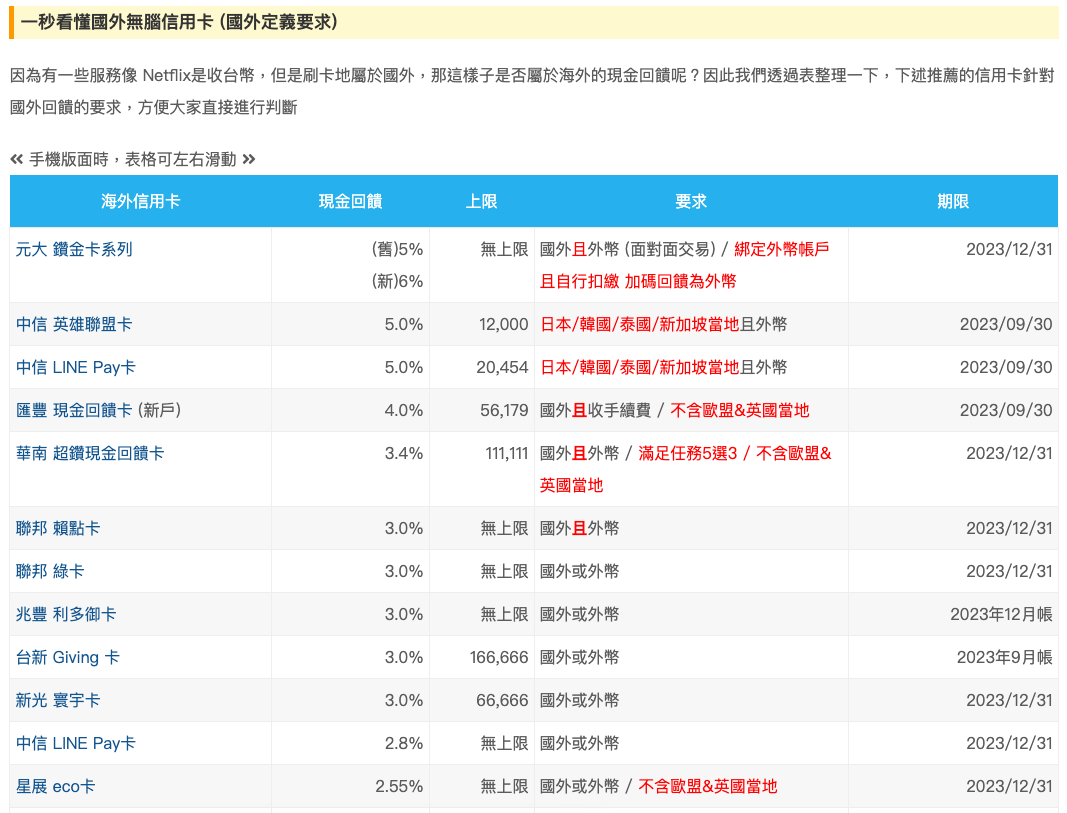Open 兆豐 利多御卡 link
Image resolution: width=1067 pixels, height=813 pixels.
point(66,614)
